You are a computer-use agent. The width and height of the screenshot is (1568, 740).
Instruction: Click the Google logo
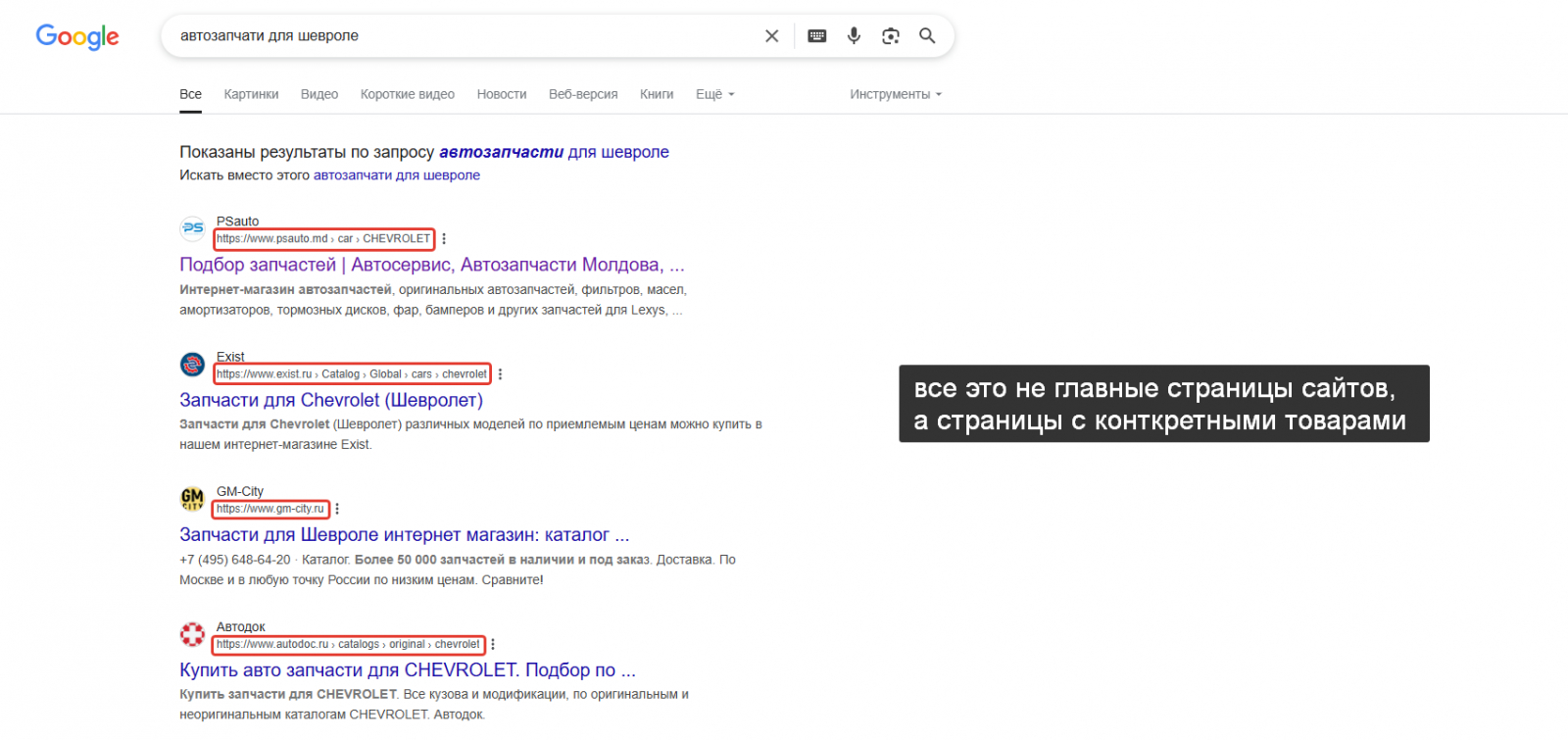(77, 36)
